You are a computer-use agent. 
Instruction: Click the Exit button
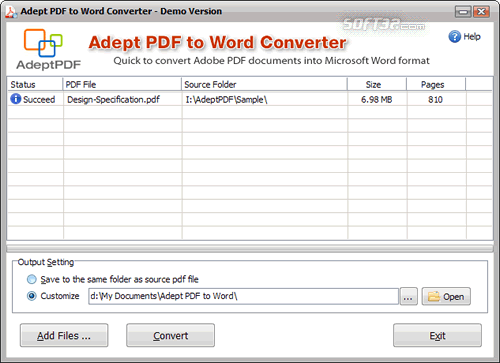click(x=437, y=335)
